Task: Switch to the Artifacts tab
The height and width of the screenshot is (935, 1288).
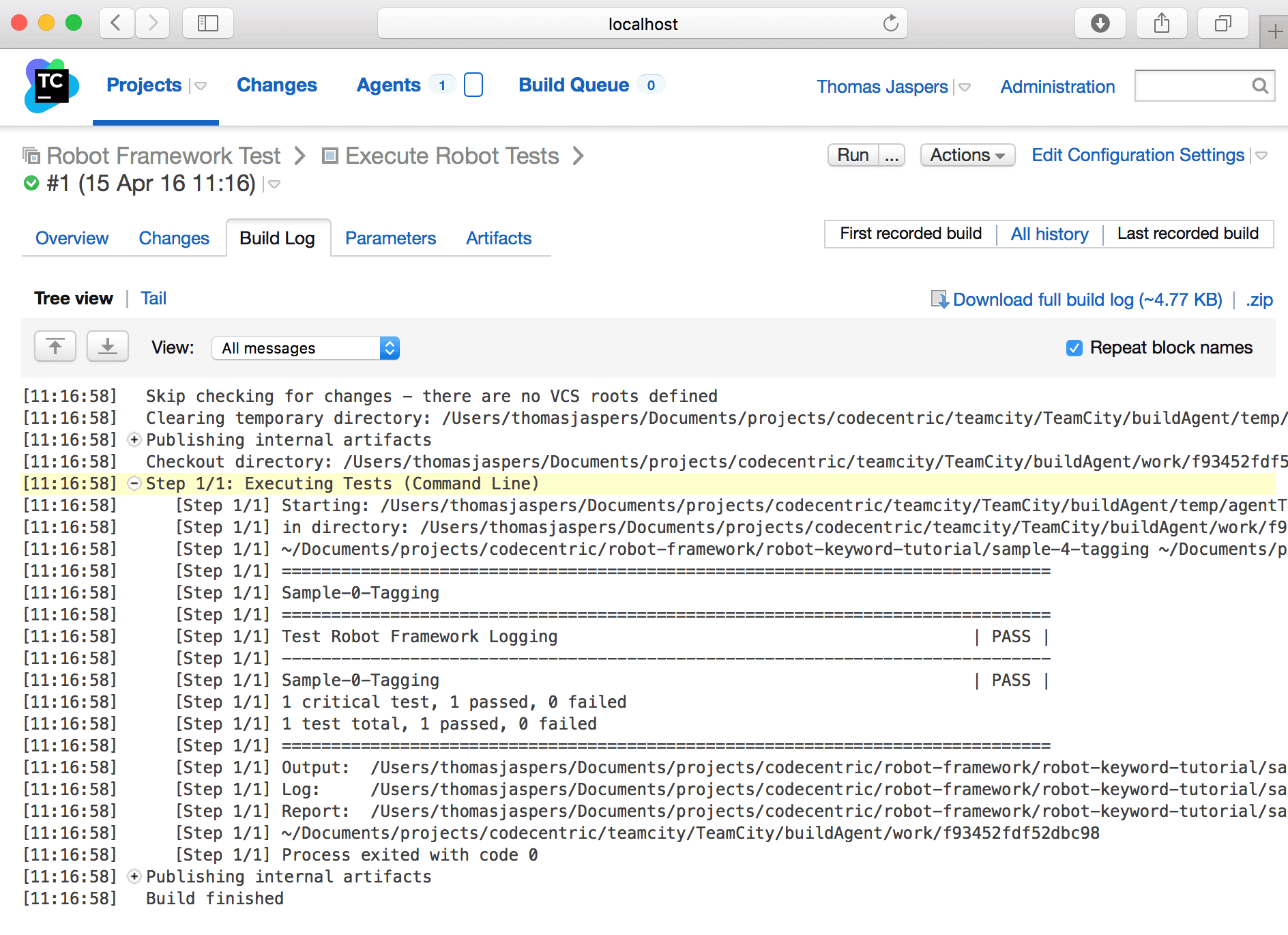Action: pos(498,238)
